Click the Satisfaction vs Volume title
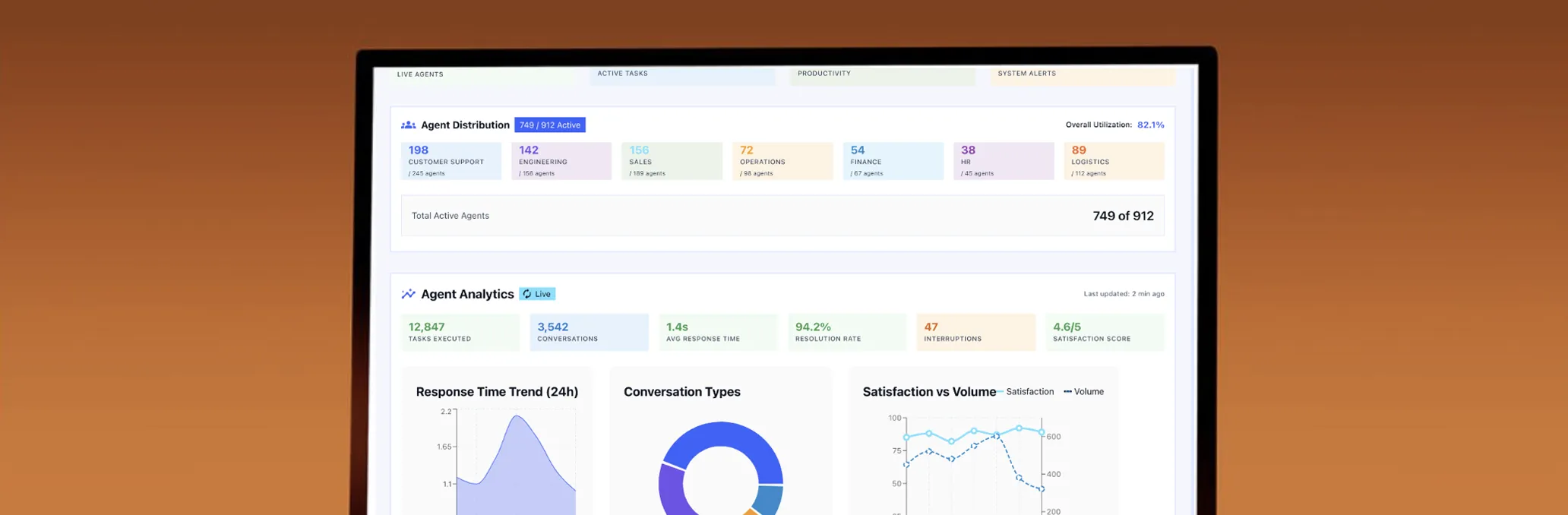 (x=929, y=392)
